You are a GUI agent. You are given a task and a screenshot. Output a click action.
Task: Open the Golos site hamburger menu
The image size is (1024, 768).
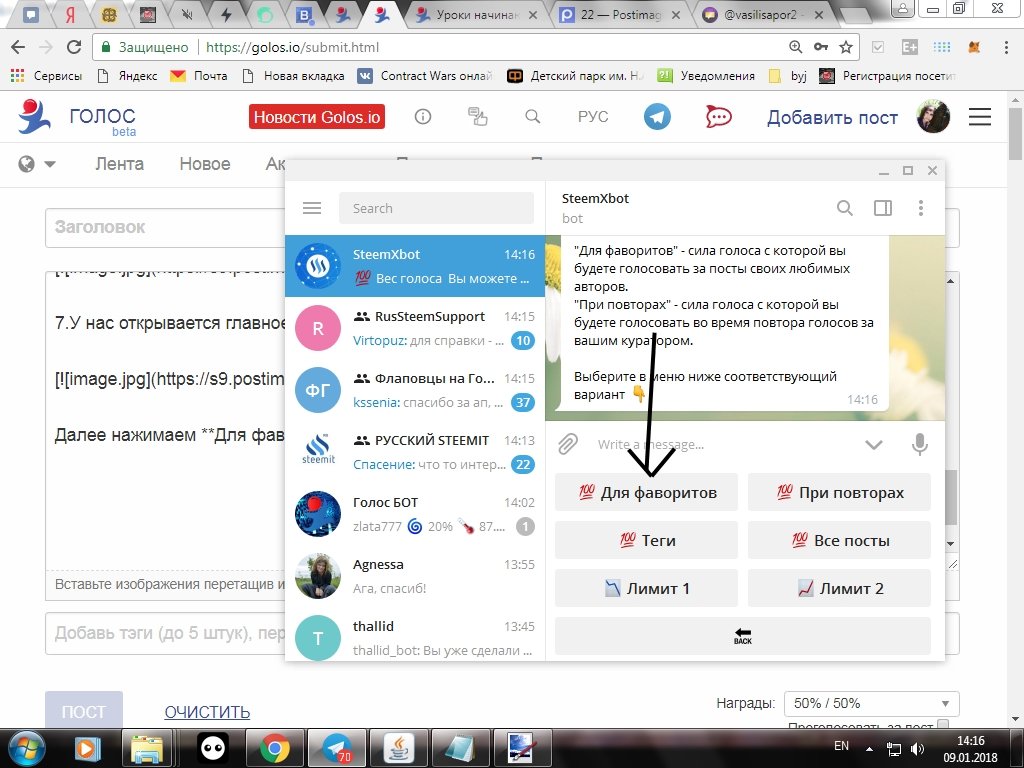980,117
